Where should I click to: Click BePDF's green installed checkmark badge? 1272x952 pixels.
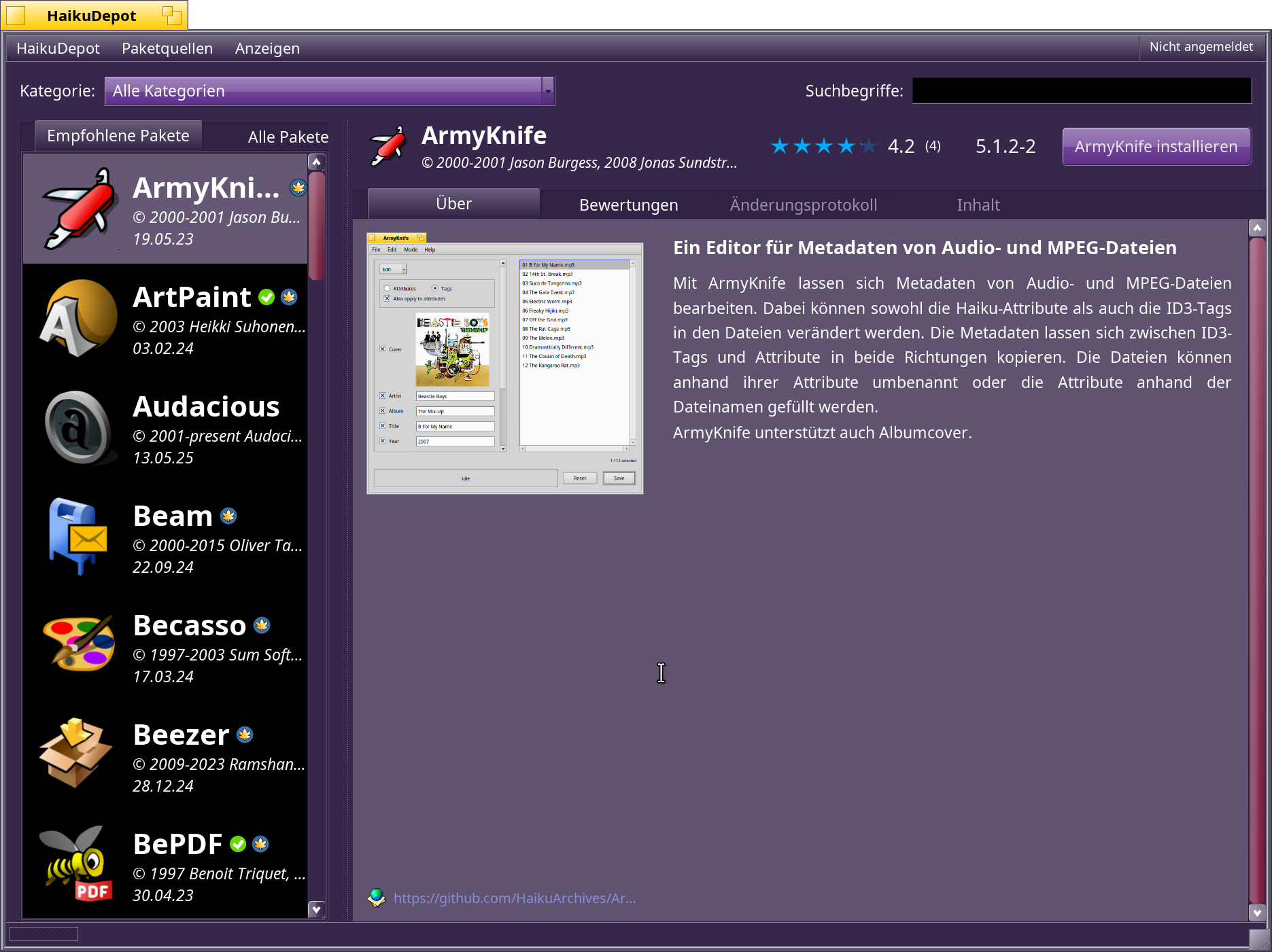(238, 844)
